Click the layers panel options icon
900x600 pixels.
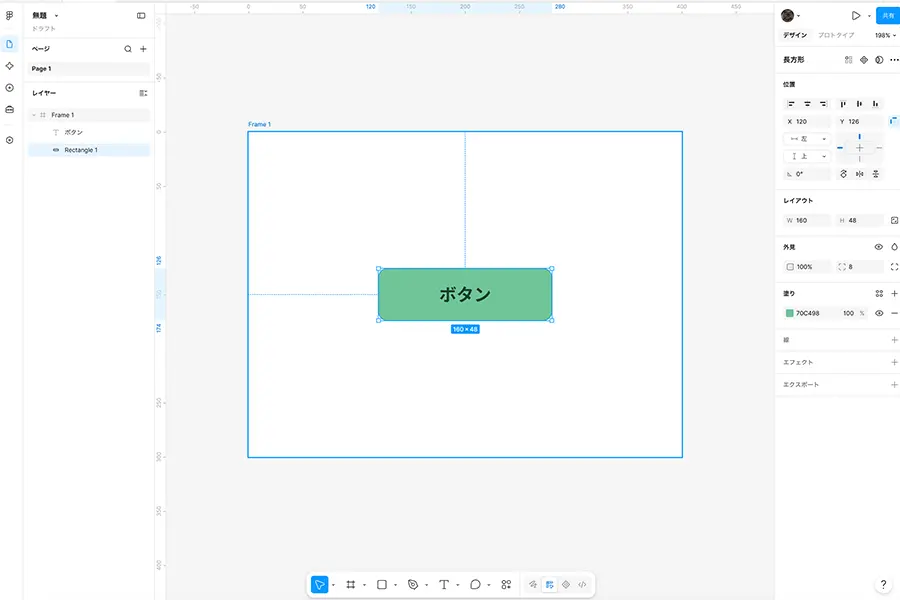143,93
